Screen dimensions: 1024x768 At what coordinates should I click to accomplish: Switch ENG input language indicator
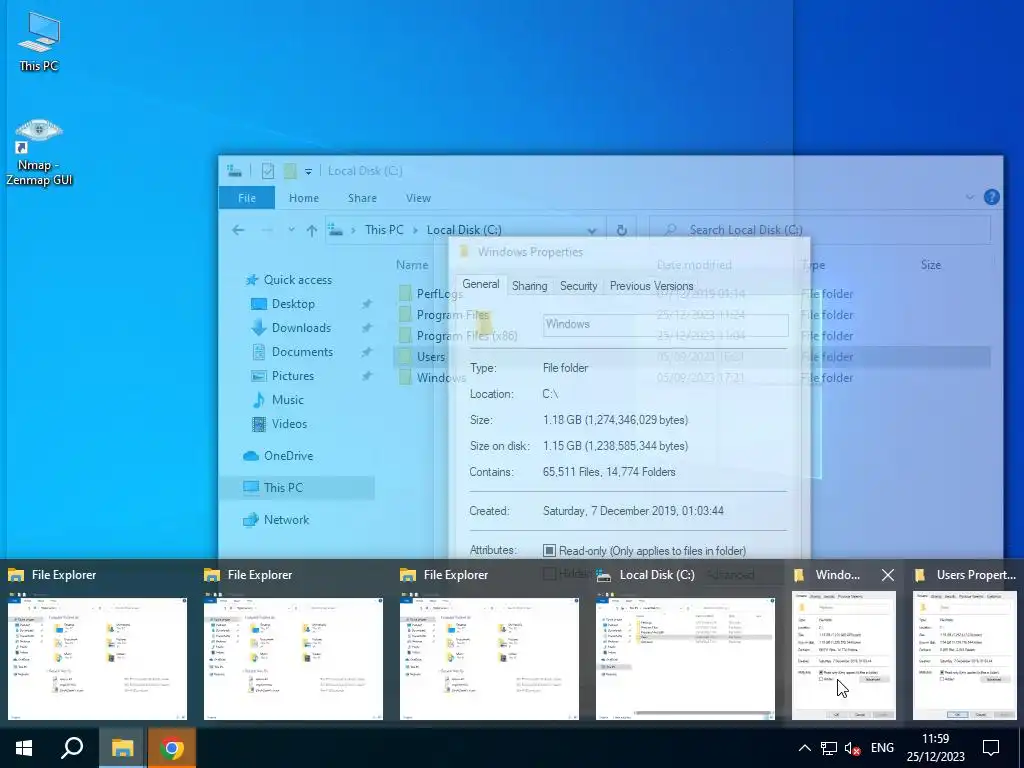tap(882, 748)
